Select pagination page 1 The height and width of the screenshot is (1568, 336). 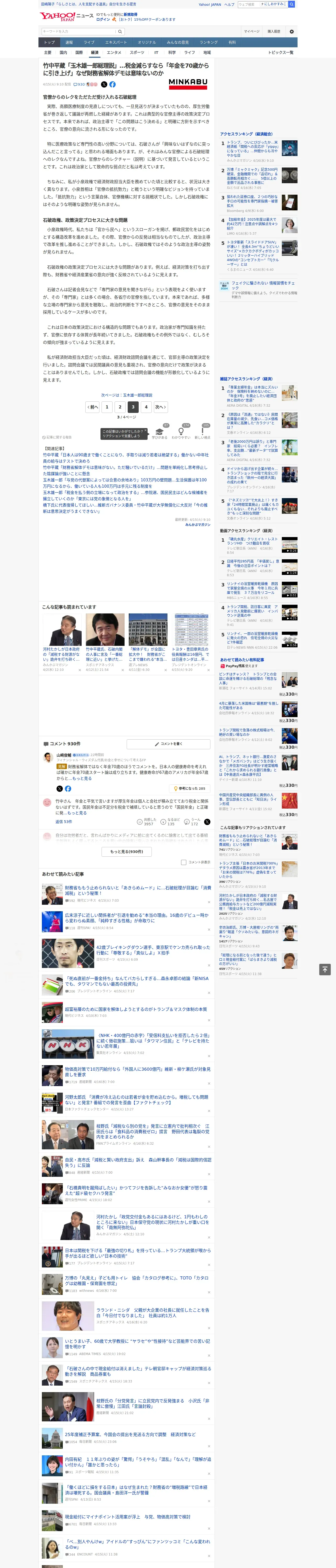[x=107, y=407]
